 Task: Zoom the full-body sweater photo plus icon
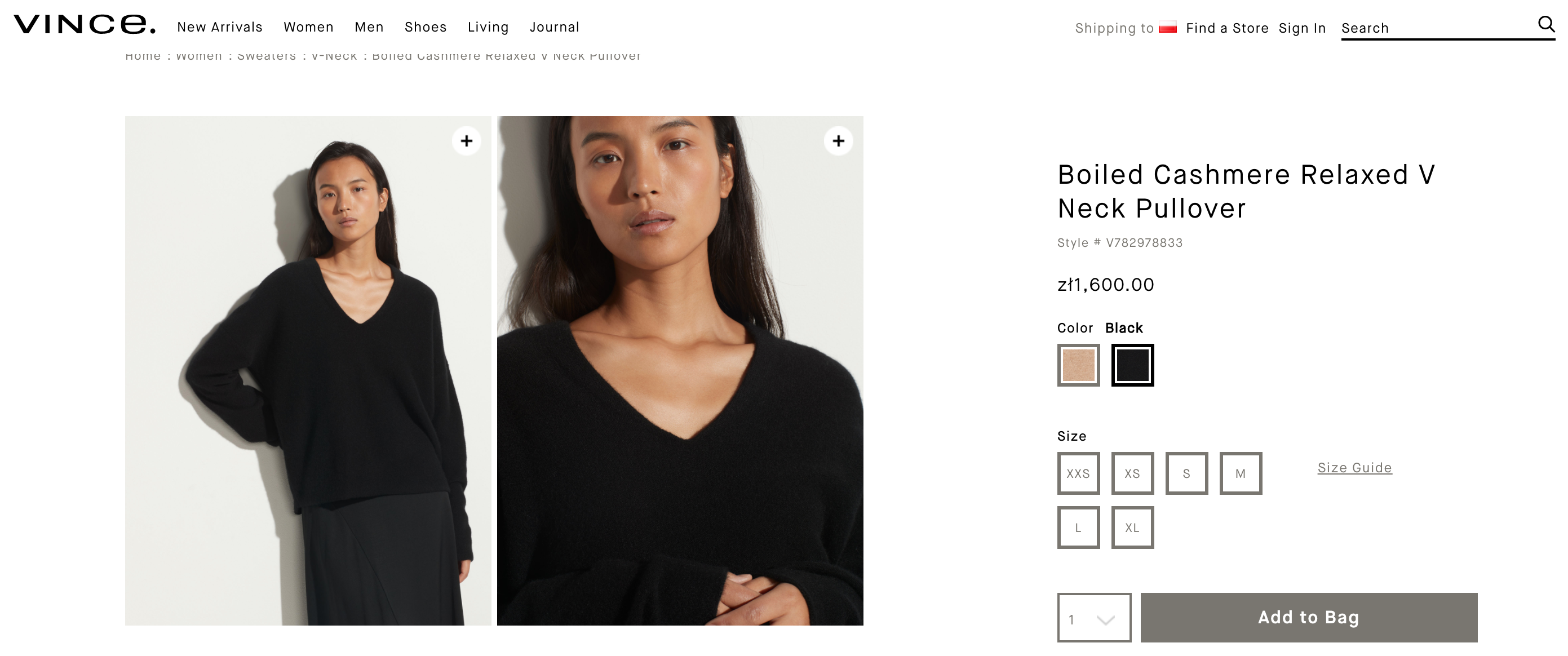(466, 141)
